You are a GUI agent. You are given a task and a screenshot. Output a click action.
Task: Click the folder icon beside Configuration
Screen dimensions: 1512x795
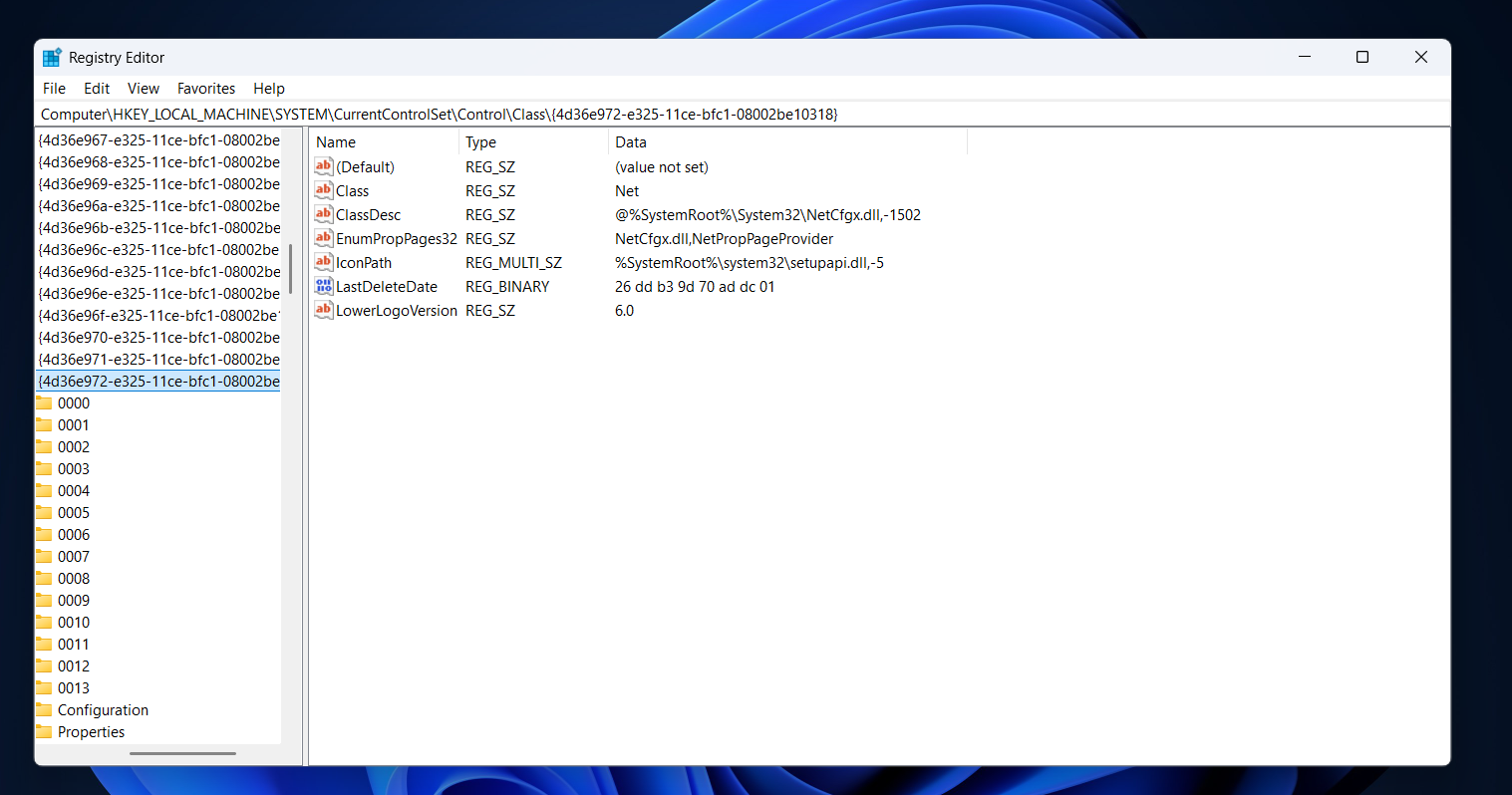(46, 709)
